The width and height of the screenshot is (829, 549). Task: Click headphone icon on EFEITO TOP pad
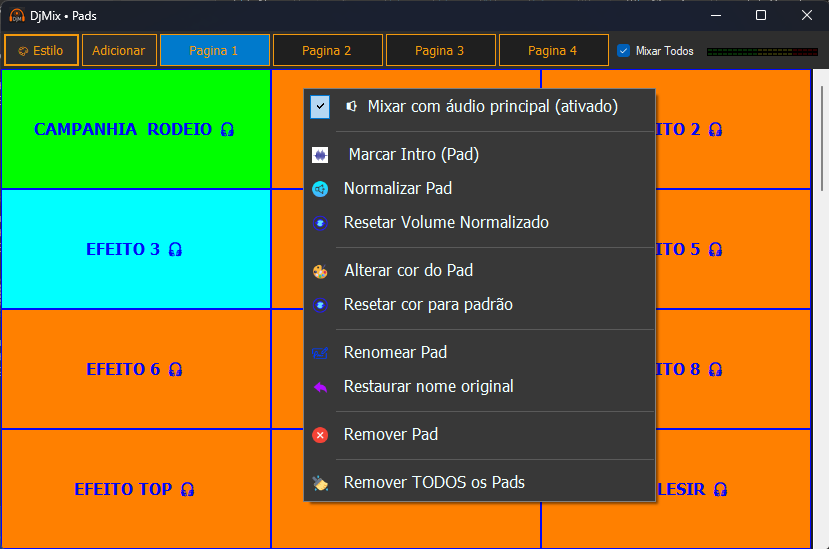pos(187,489)
